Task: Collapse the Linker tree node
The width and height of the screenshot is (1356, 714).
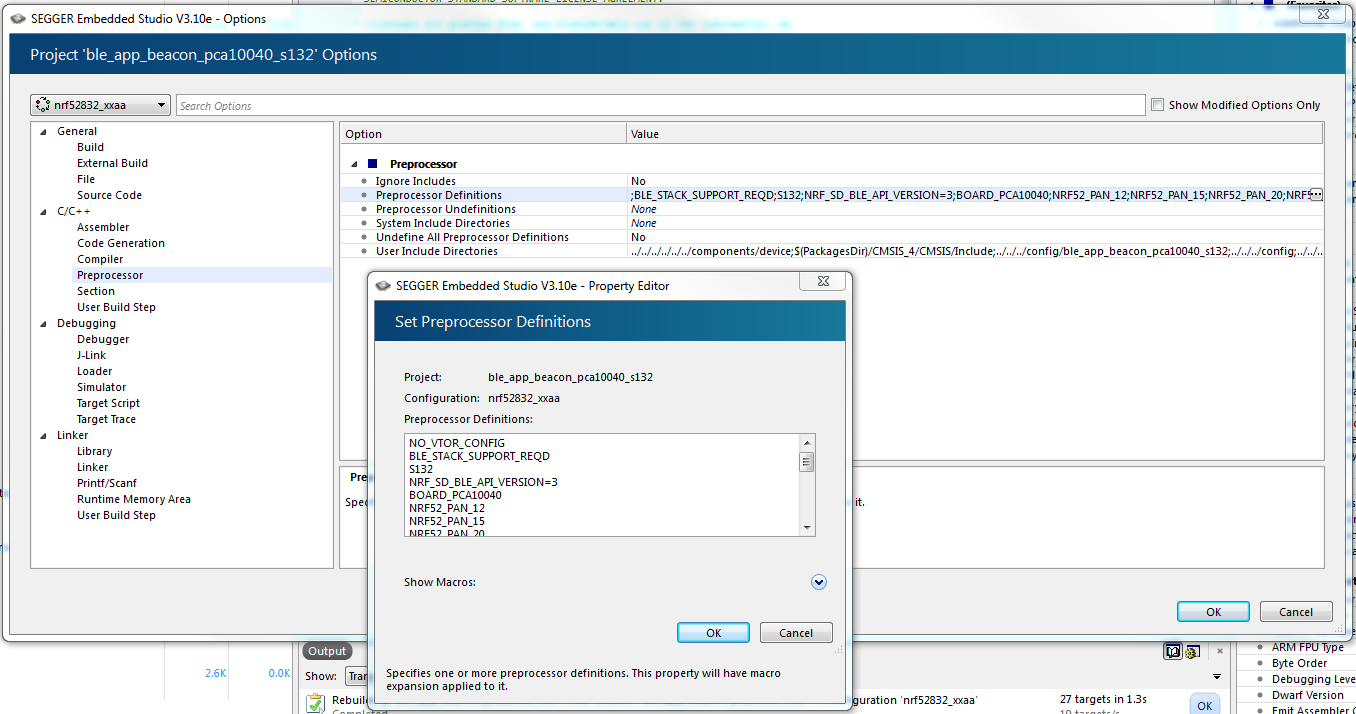Action: (x=43, y=435)
